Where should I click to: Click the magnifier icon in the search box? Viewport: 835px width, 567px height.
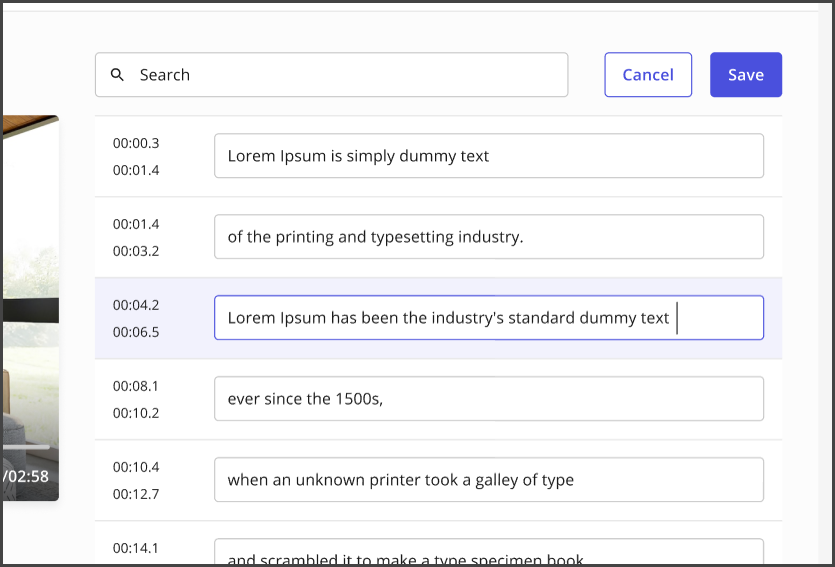[x=117, y=75]
